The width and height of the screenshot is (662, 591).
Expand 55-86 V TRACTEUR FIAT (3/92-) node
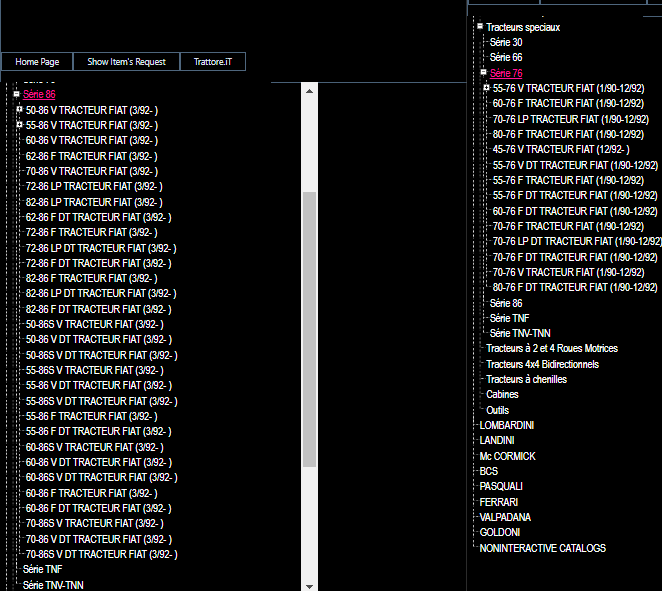pyautogui.click(x=19, y=125)
